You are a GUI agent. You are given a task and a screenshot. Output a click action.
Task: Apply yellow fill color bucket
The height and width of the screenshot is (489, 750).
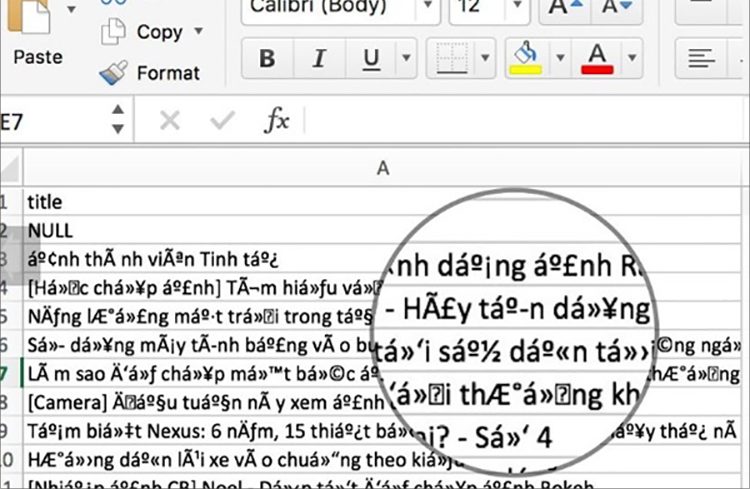526,58
